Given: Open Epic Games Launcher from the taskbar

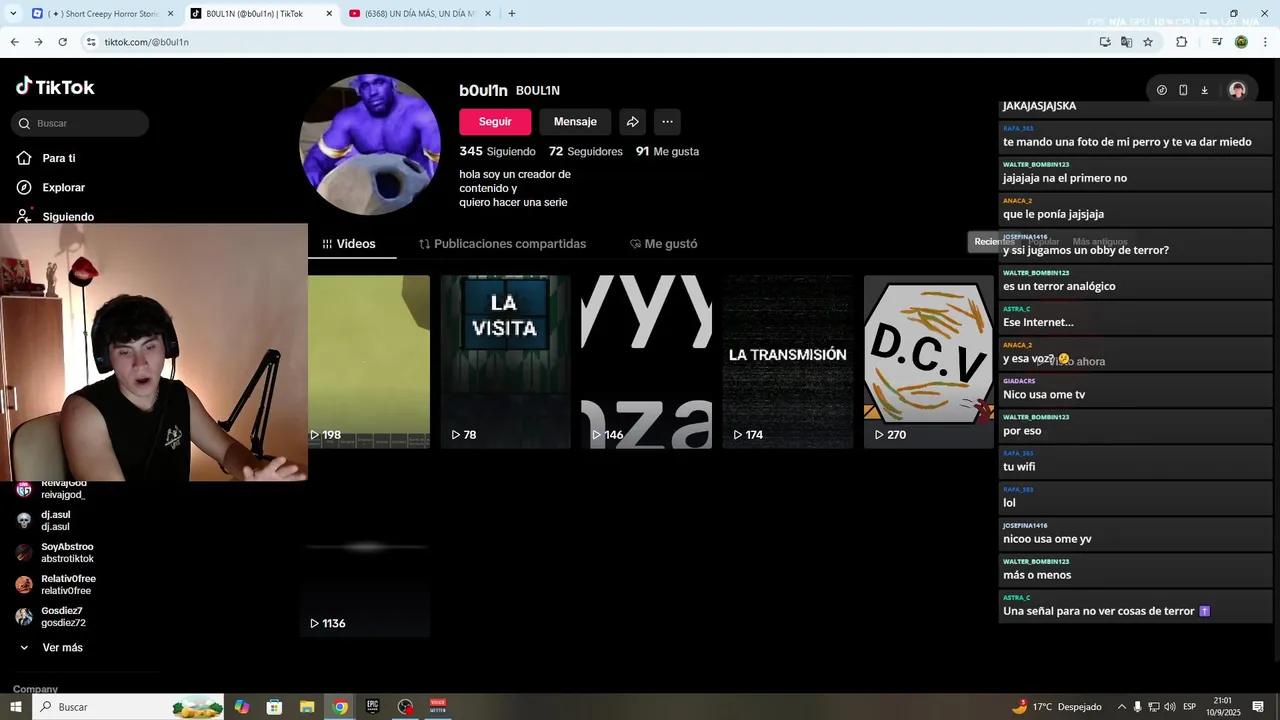Looking at the screenshot, I should coord(372,707).
